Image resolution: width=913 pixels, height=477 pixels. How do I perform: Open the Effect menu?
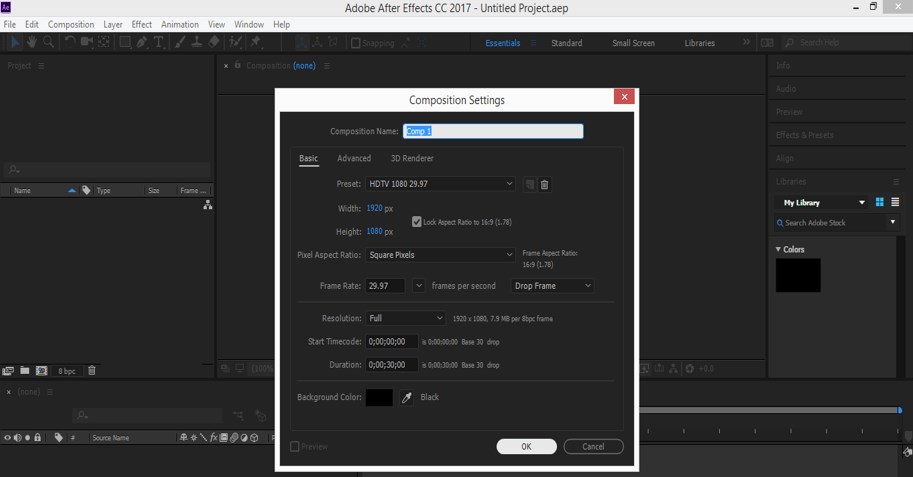click(141, 24)
